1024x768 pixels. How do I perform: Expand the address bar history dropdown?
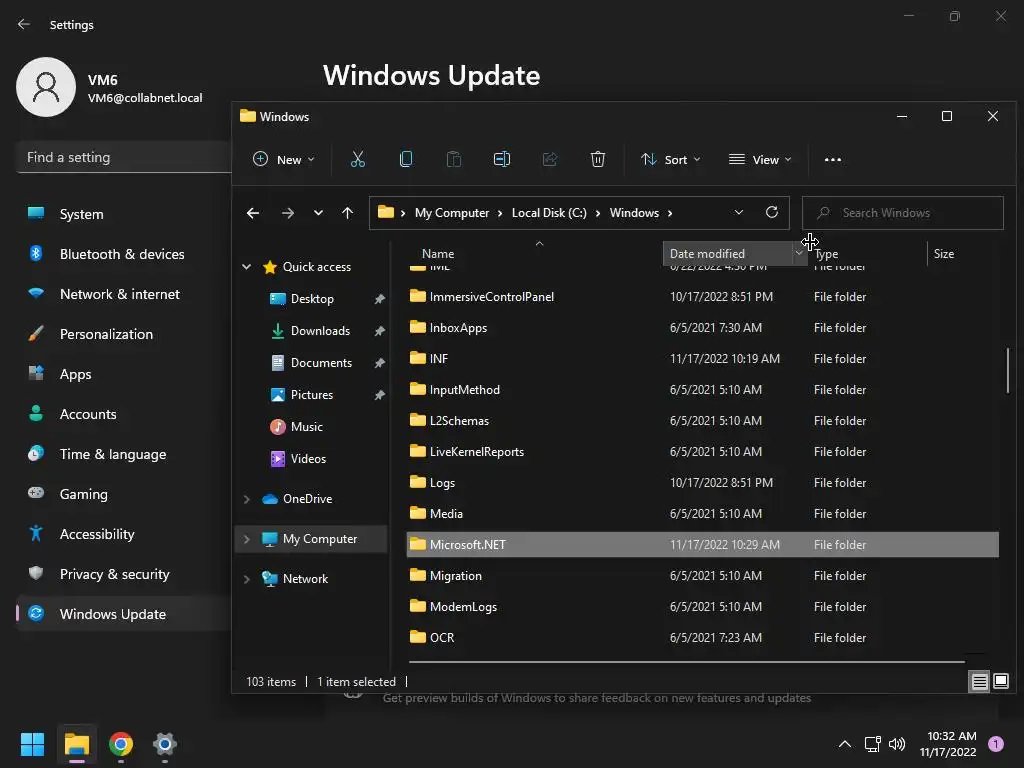pos(739,212)
